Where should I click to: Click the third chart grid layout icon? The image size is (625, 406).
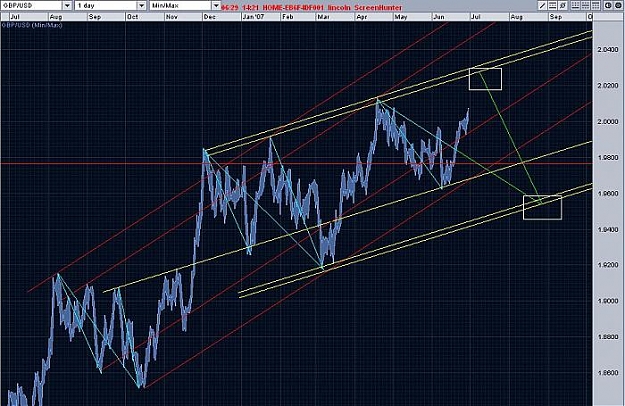coord(595,6)
